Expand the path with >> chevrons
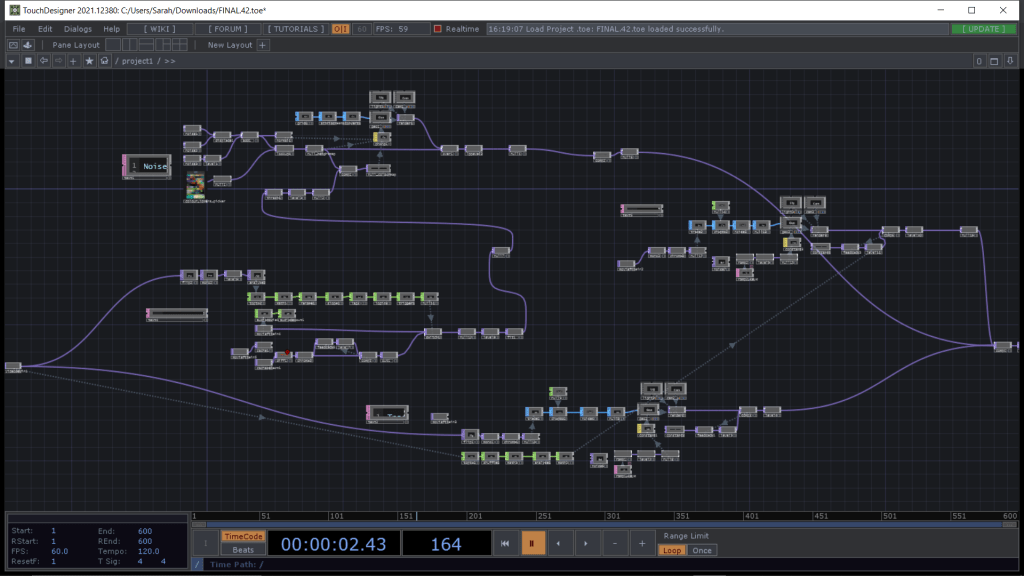Image resolution: width=1024 pixels, height=576 pixels. tap(170, 61)
